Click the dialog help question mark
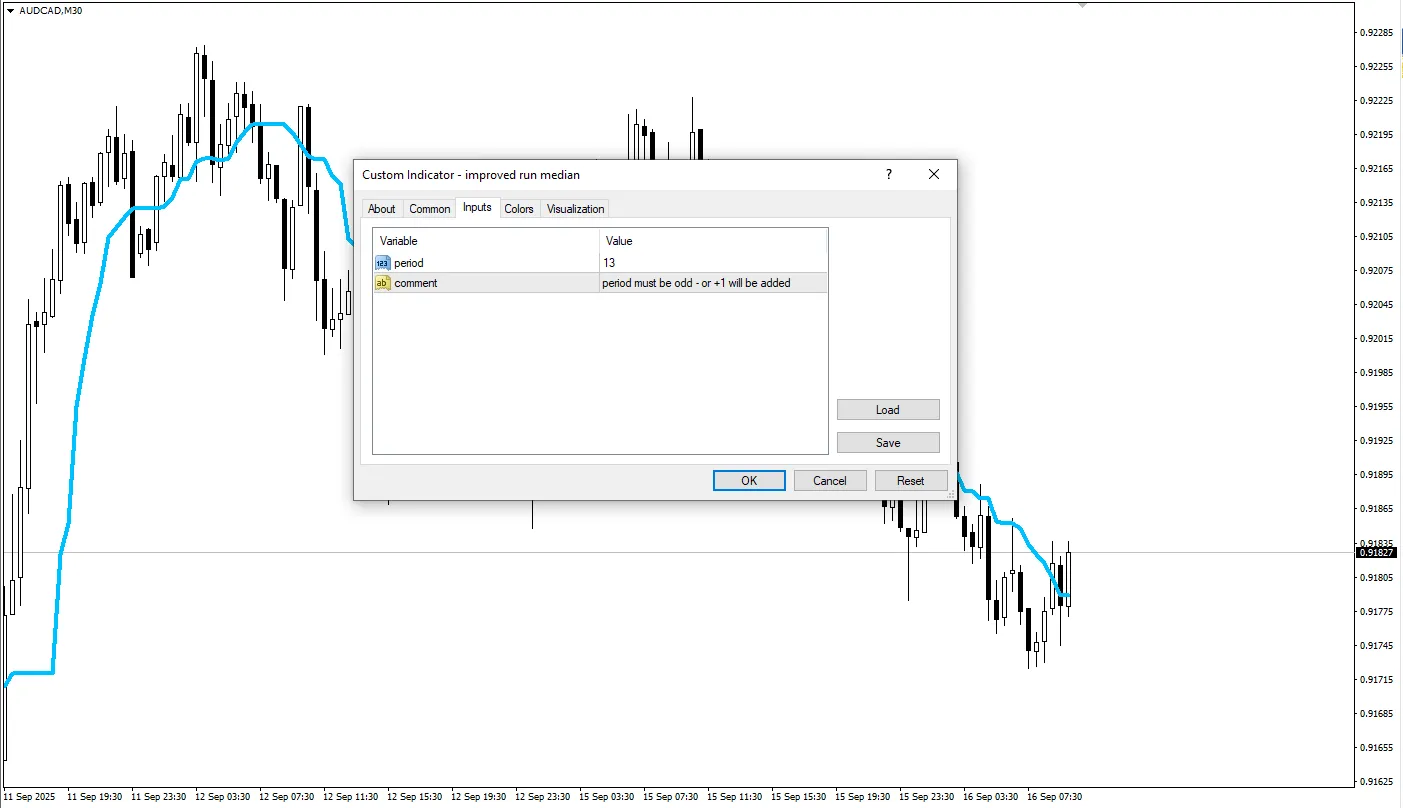The width and height of the screenshot is (1403, 808). [x=888, y=174]
